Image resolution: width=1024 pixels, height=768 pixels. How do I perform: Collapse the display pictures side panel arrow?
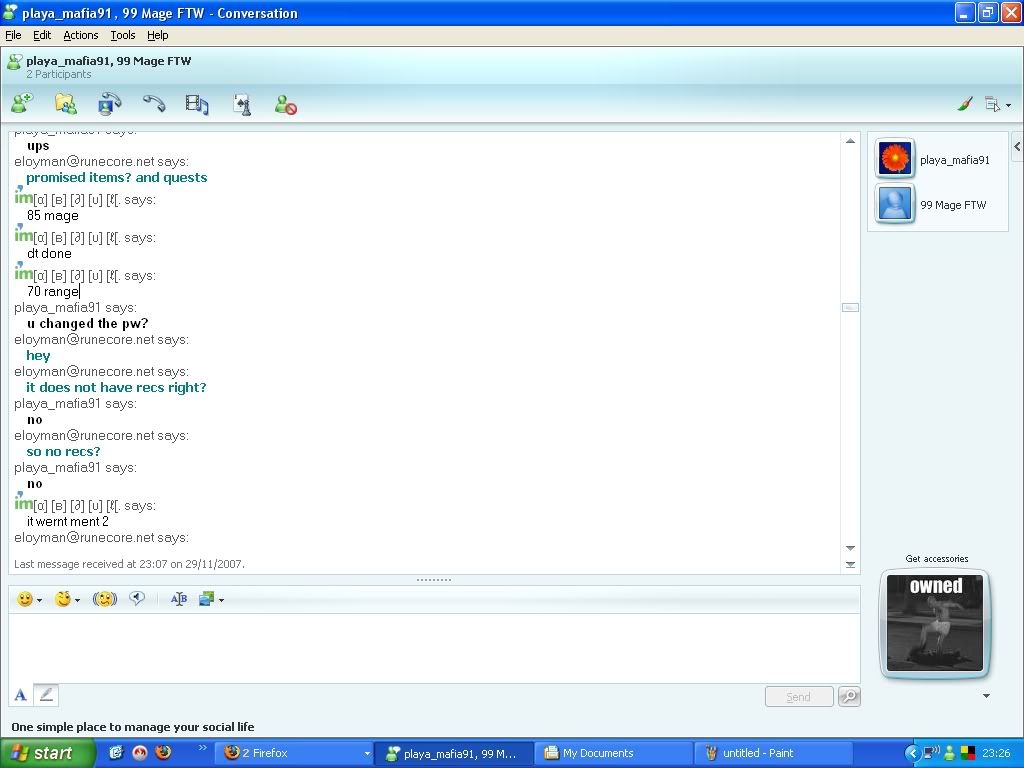(1017, 147)
